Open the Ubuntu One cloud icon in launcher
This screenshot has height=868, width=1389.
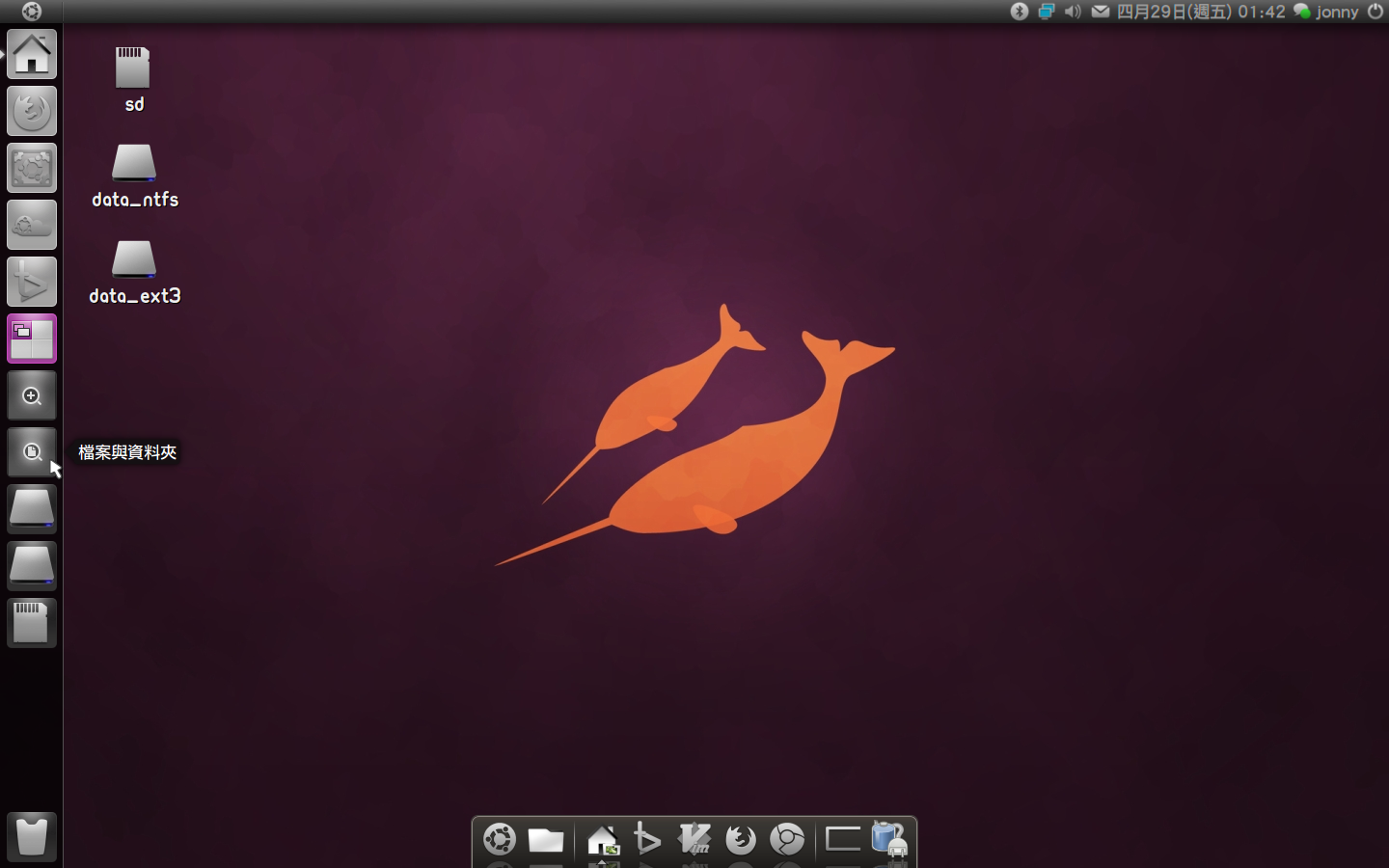coord(32,225)
